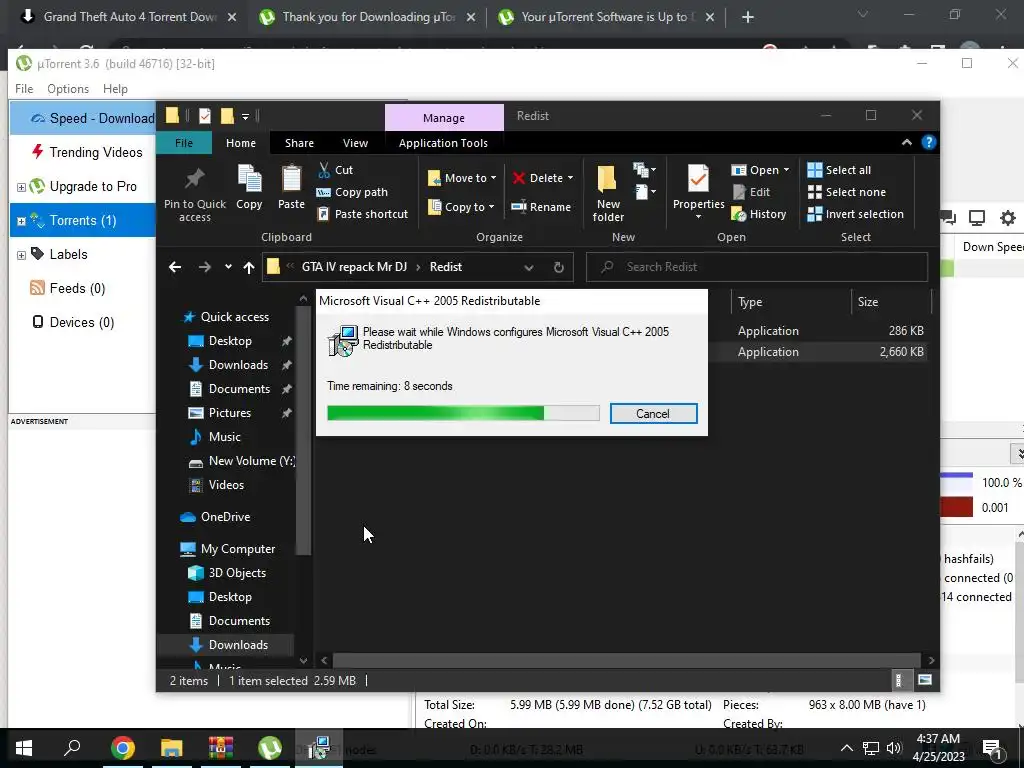Viewport: 1024px width, 768px height.
Task: Switch to the View ribbon tab
Action: (355, 143)
